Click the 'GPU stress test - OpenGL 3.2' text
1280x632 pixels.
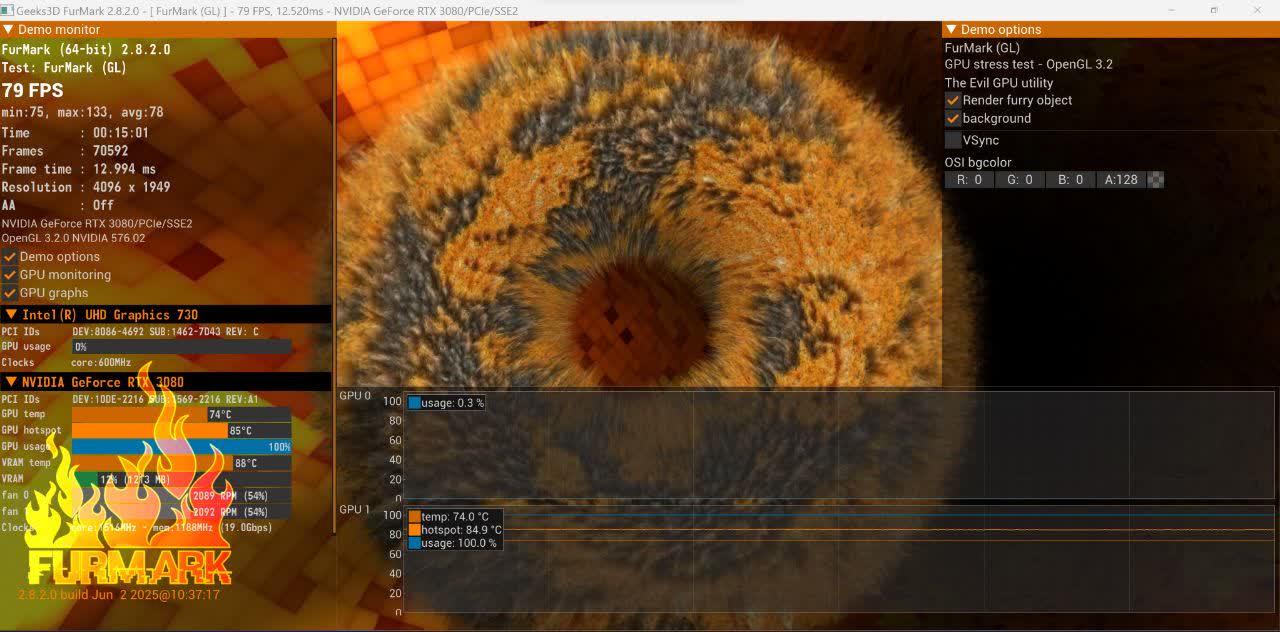click(1029, 64)
